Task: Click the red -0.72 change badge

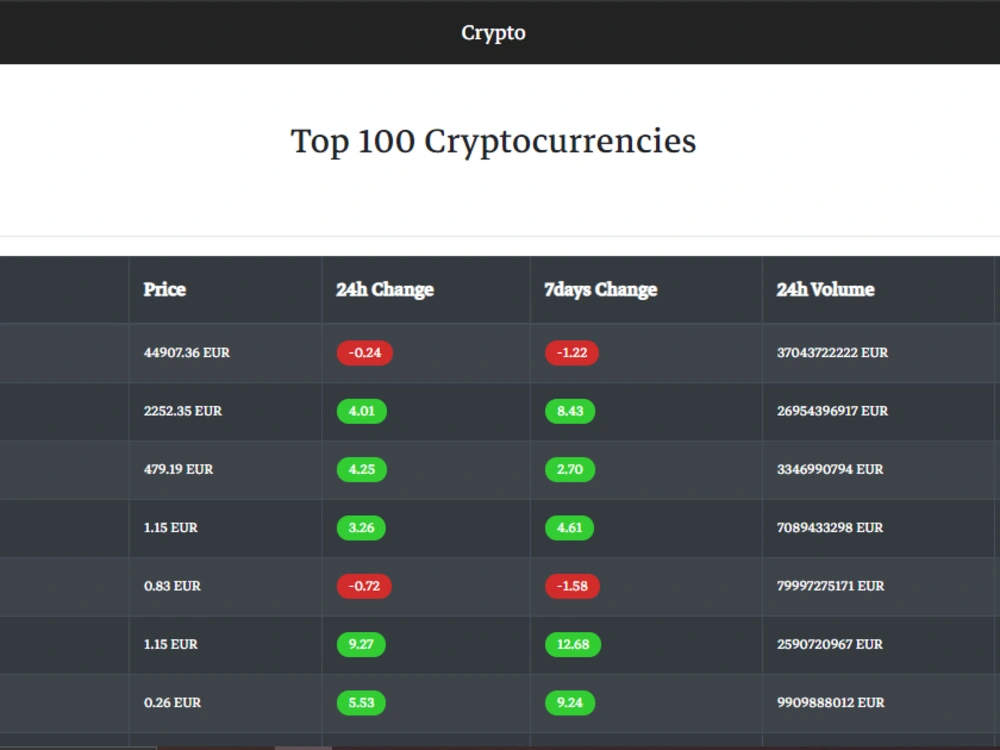Action: point(364,586)
